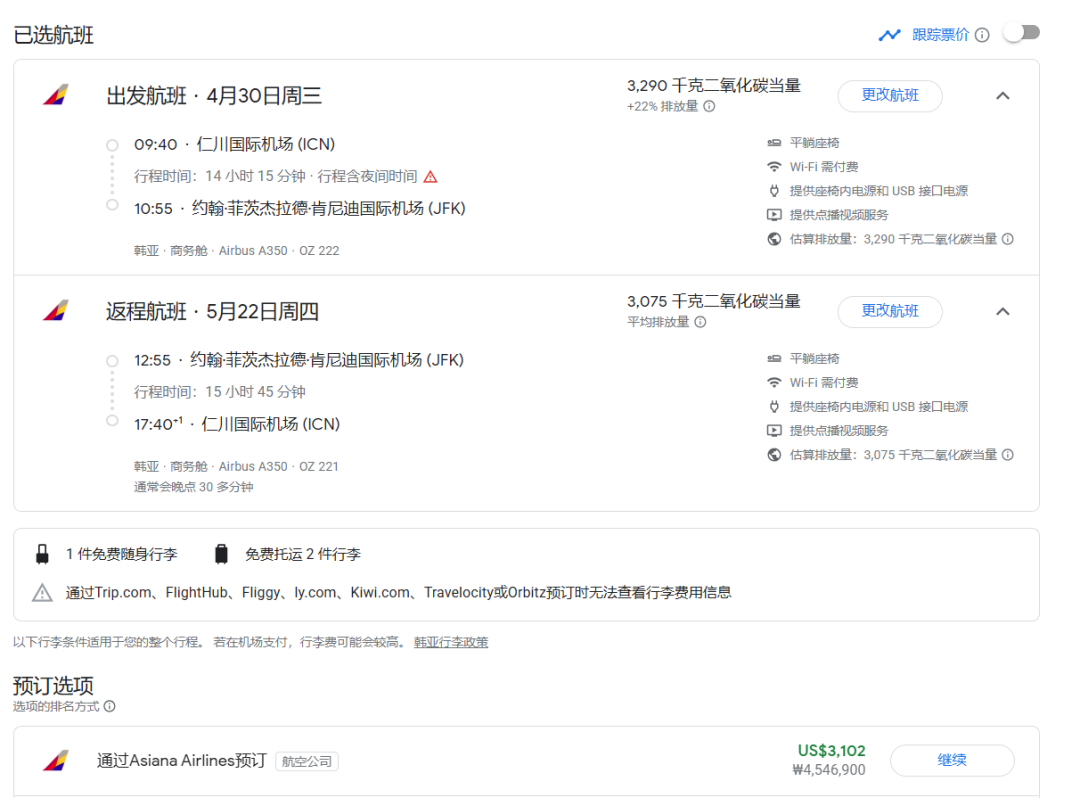Click the ₩4,546,900 price
Viewport: 1080px width, 798px height.
coord(829,770)
